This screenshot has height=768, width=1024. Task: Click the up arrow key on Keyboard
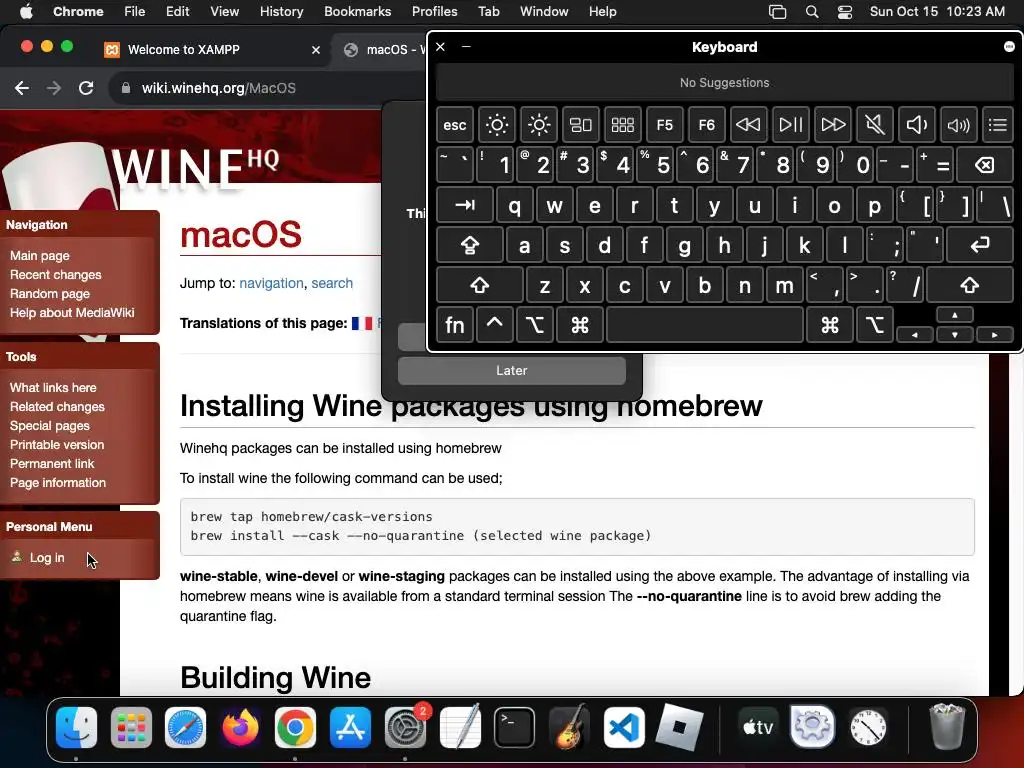955,315
